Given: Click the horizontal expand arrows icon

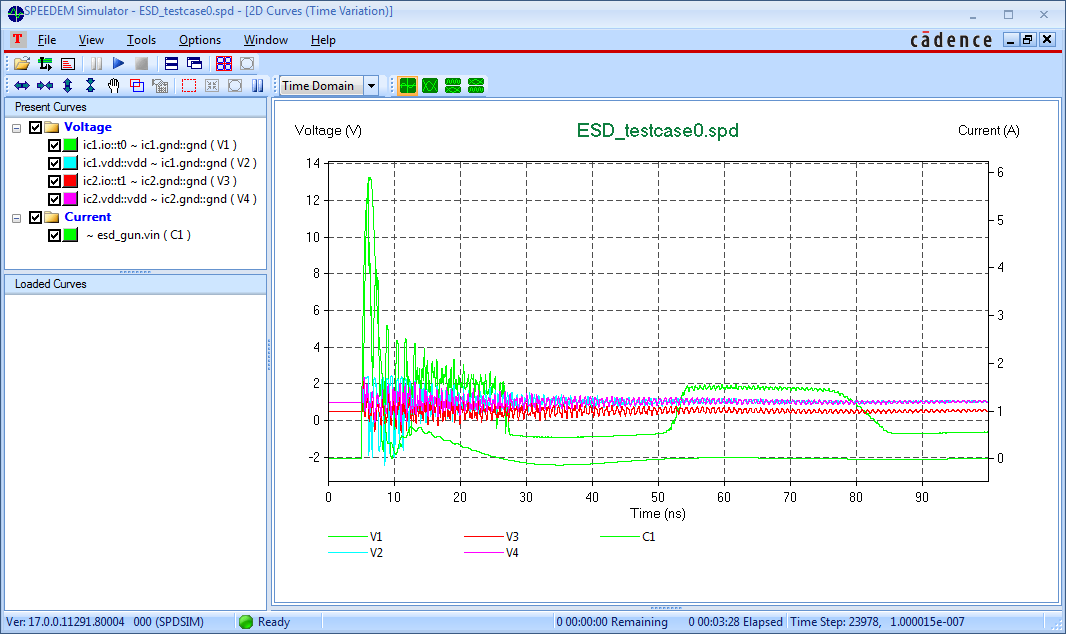Looking at the screenshot, I should point(21,86).
